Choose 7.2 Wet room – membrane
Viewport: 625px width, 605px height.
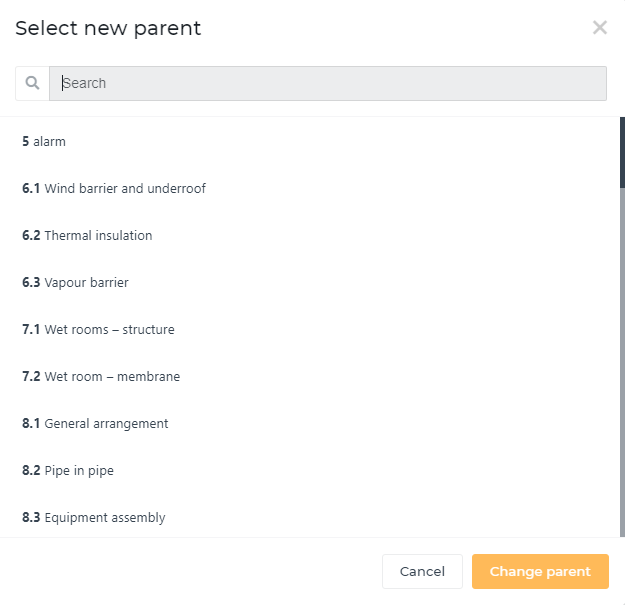click(x=309, y=376)
